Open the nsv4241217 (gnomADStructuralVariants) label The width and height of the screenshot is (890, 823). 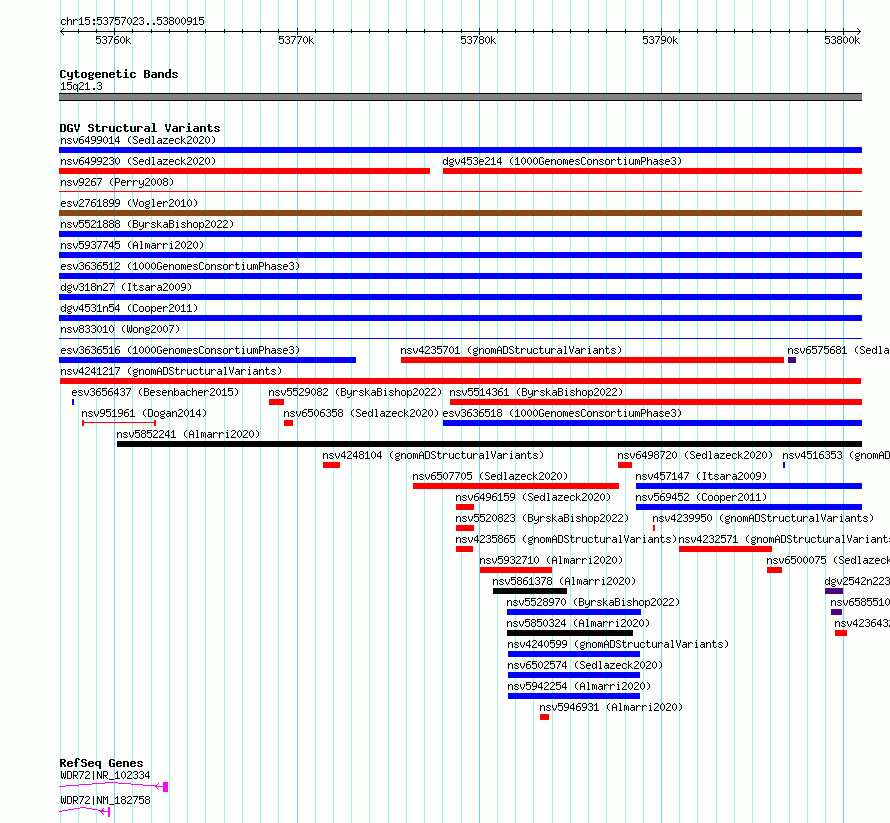[171, 371]
